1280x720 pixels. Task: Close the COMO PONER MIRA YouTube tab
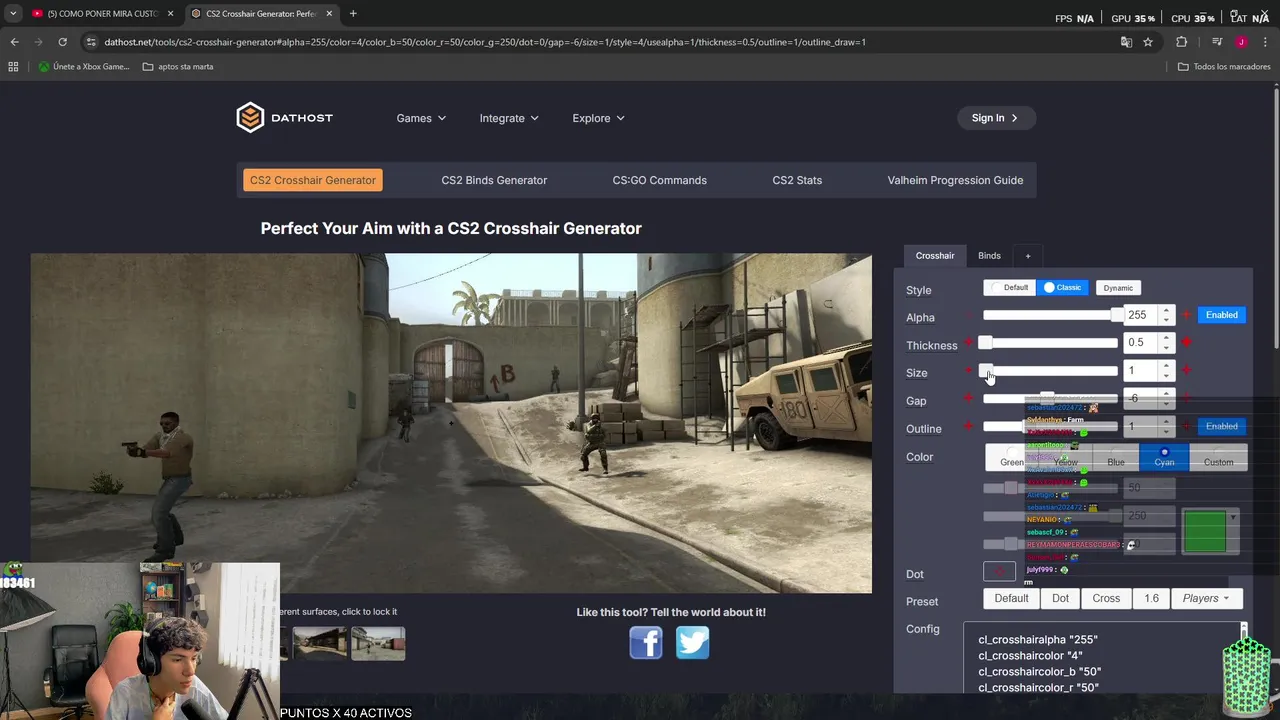coord(170,13)
